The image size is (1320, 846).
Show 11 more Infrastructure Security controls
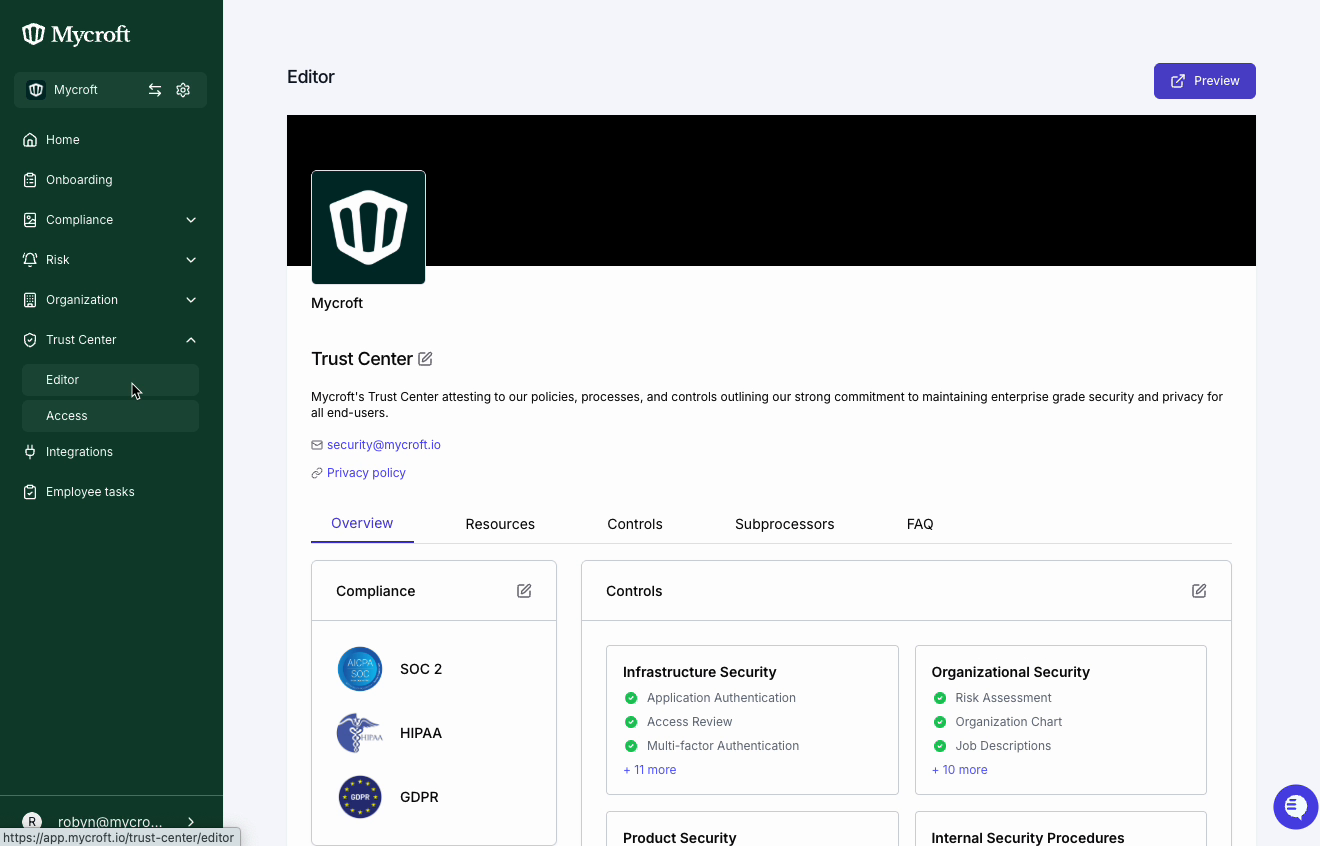650,770
